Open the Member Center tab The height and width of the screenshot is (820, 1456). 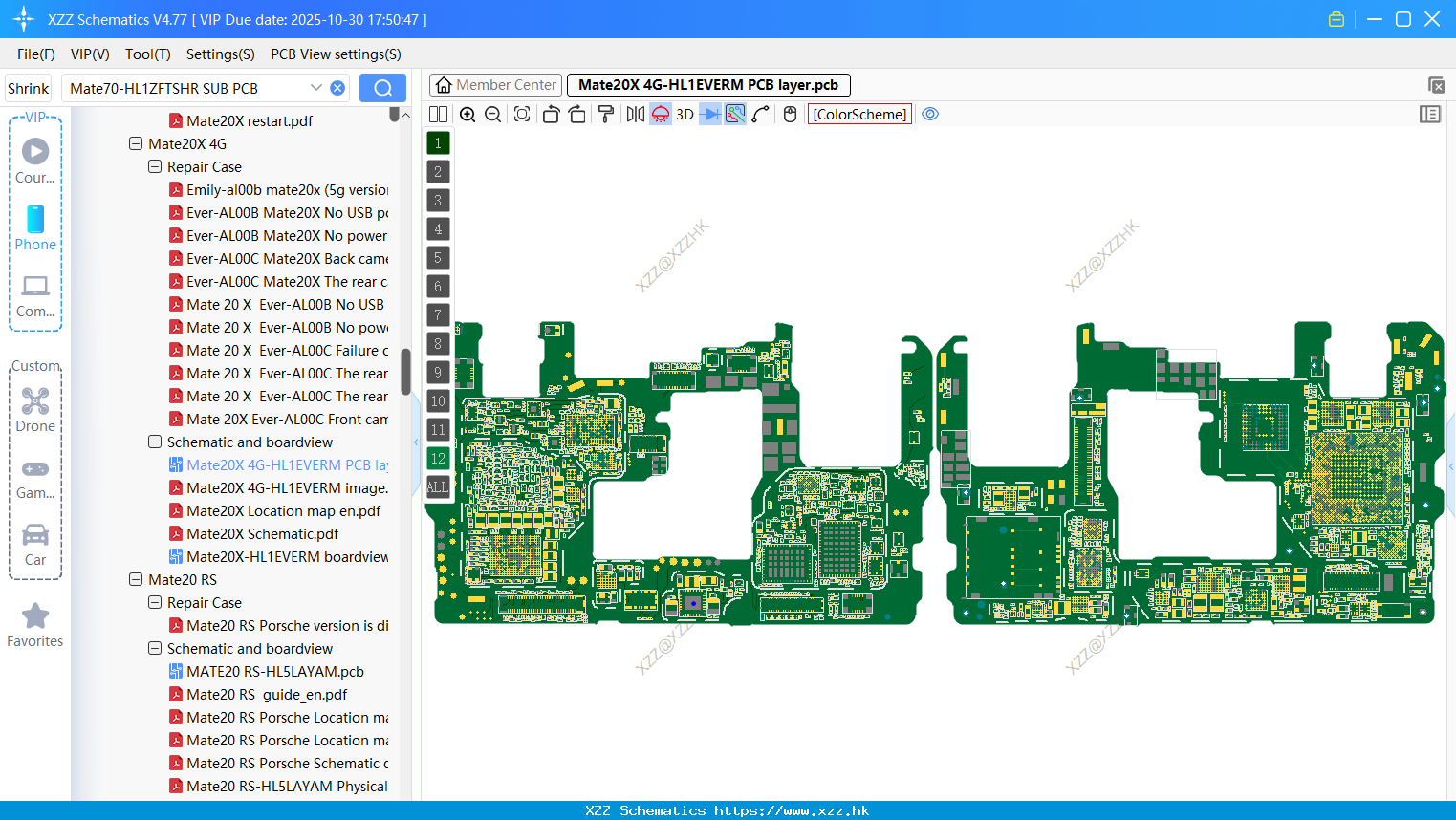pos(496,85)
